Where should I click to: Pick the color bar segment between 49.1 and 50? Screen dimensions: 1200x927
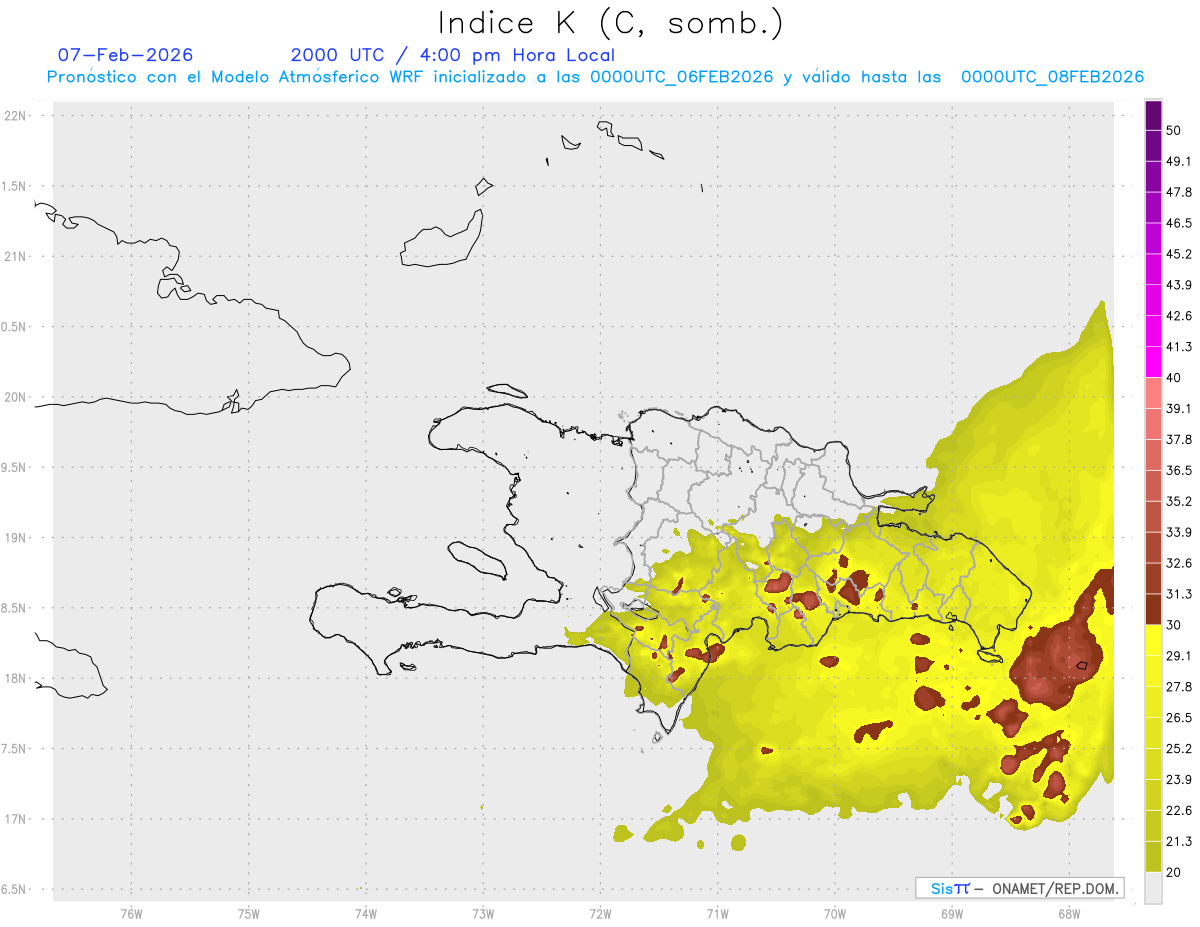[1153, 146]
